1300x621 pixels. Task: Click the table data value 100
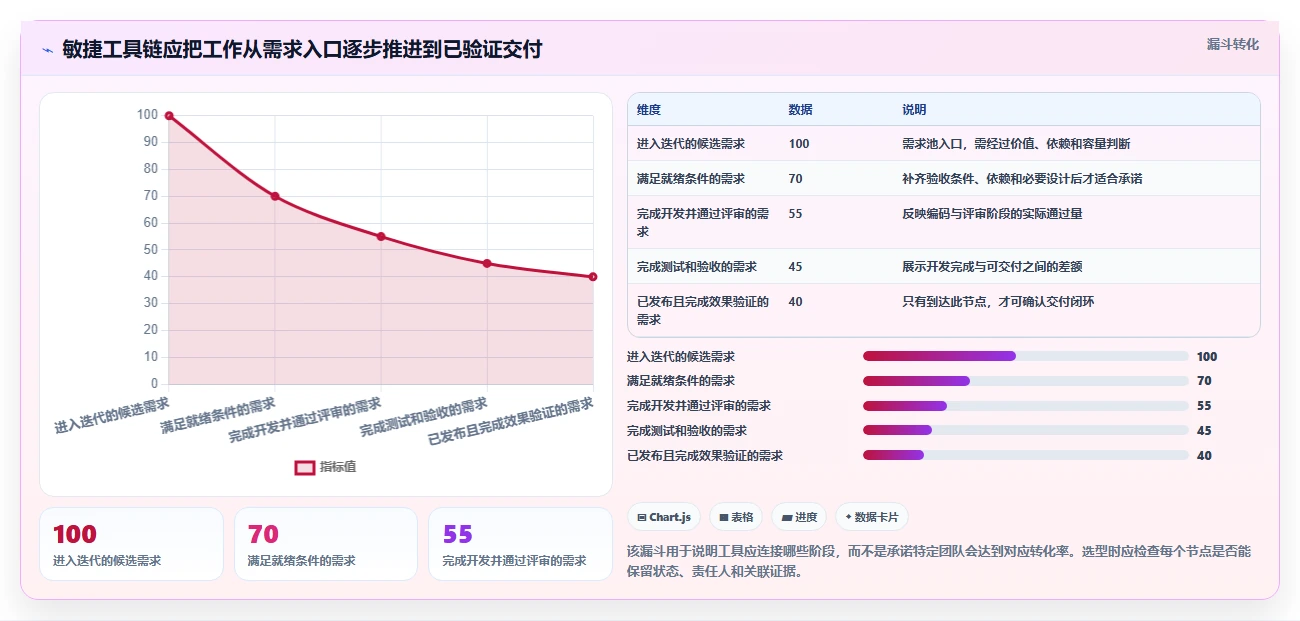coord(799,144)
